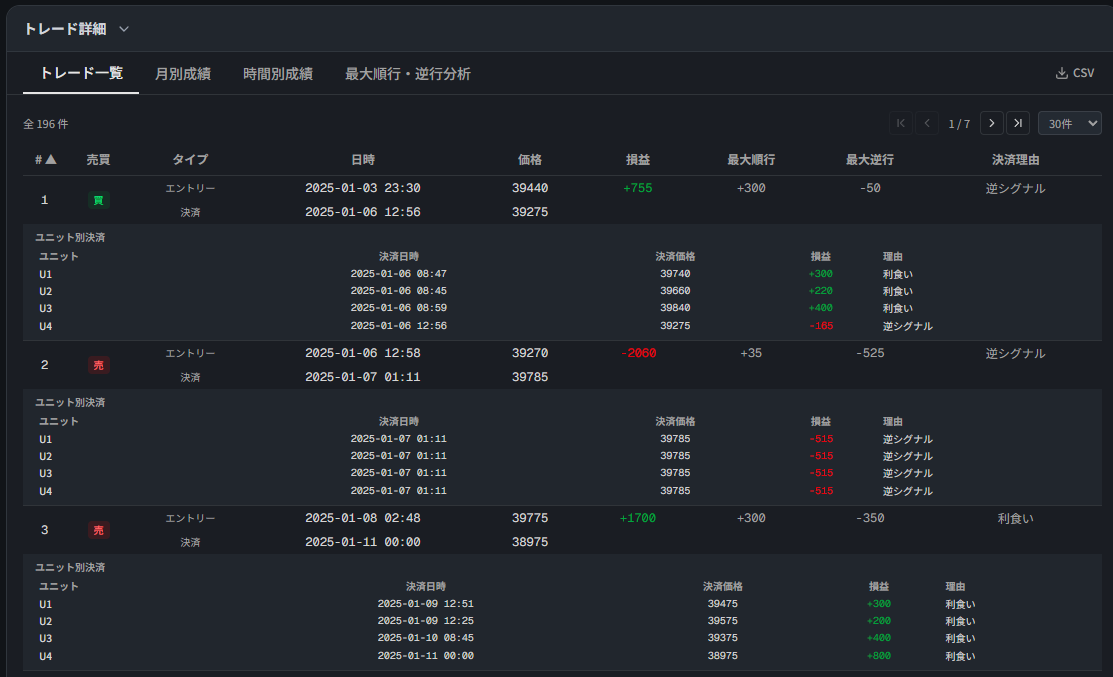
Task: Click the 最大逆行 column header
Action: pyautogui.click(x=870, y=160)
